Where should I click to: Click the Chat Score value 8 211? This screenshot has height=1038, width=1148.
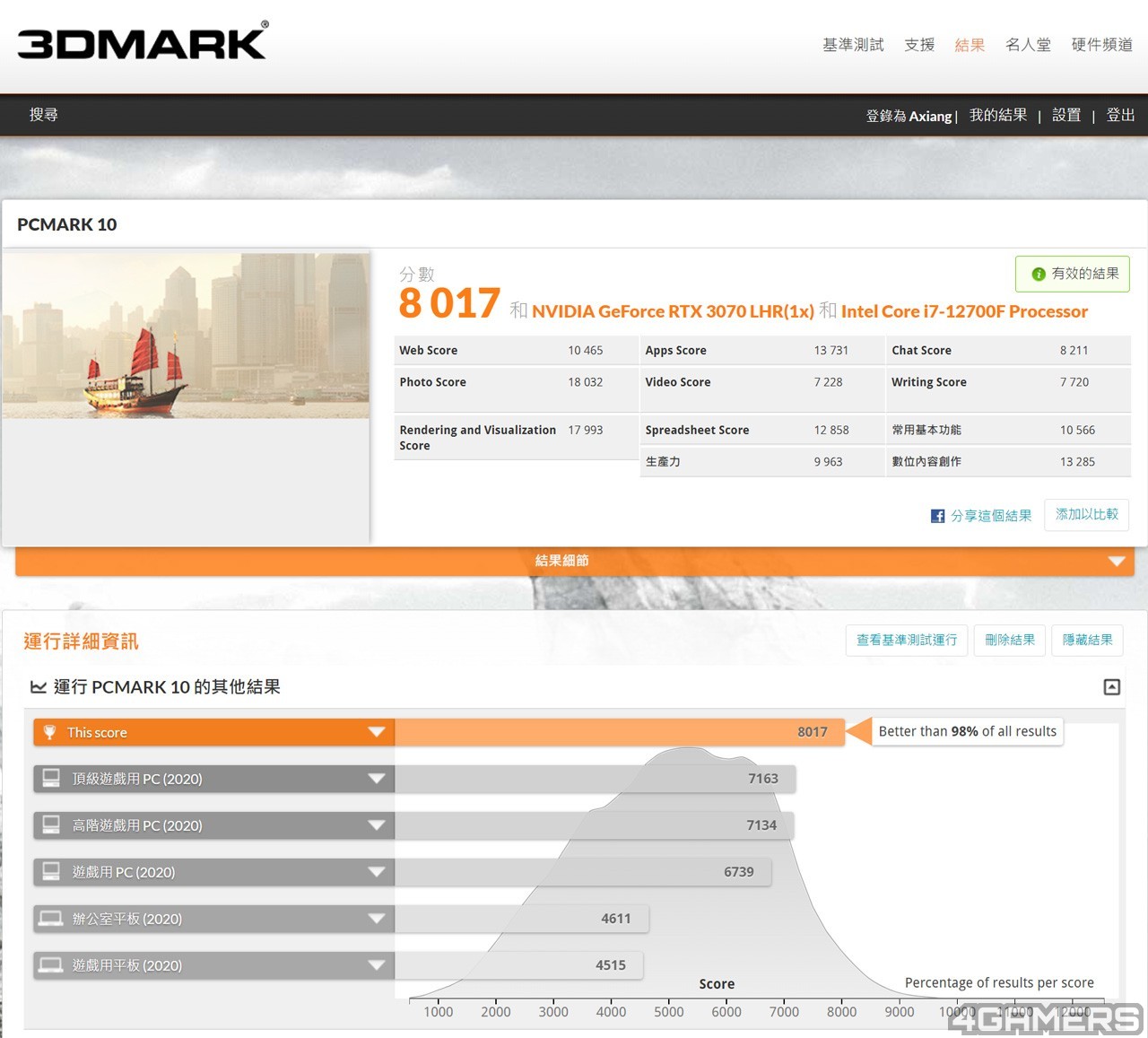tap(1074, 351)
